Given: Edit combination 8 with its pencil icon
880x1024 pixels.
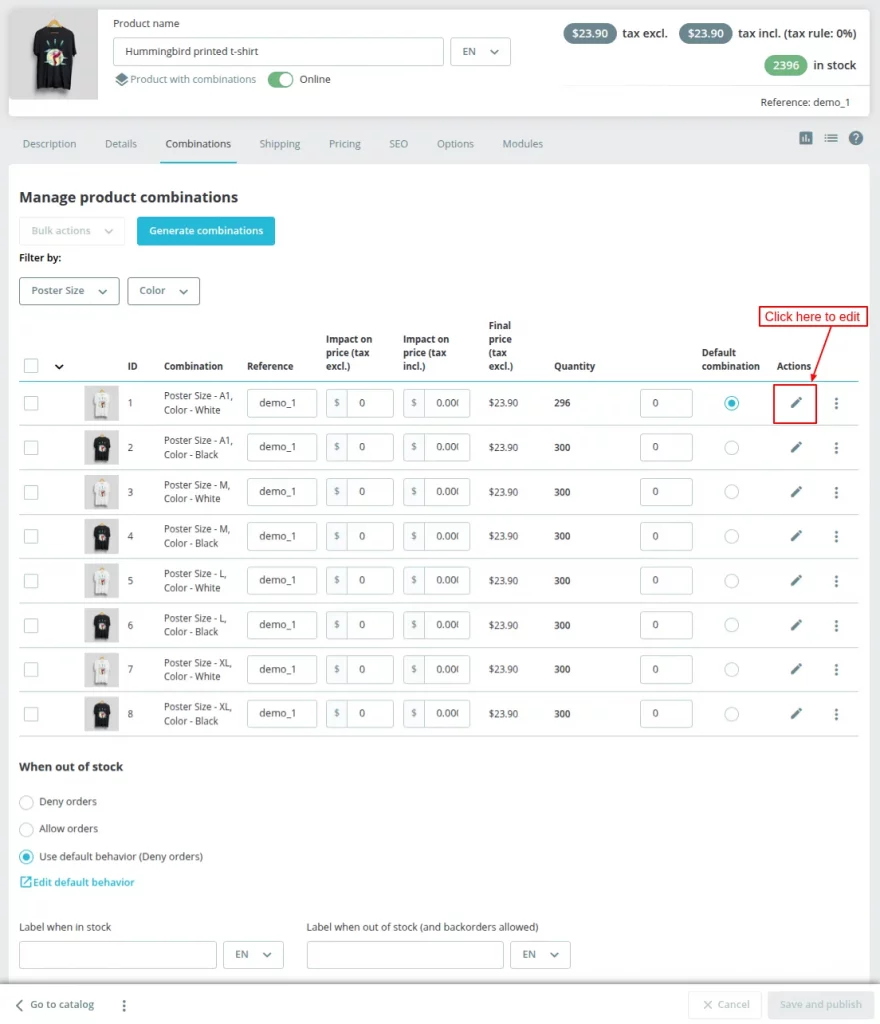Looking at the screenshot, I should 794,713.
